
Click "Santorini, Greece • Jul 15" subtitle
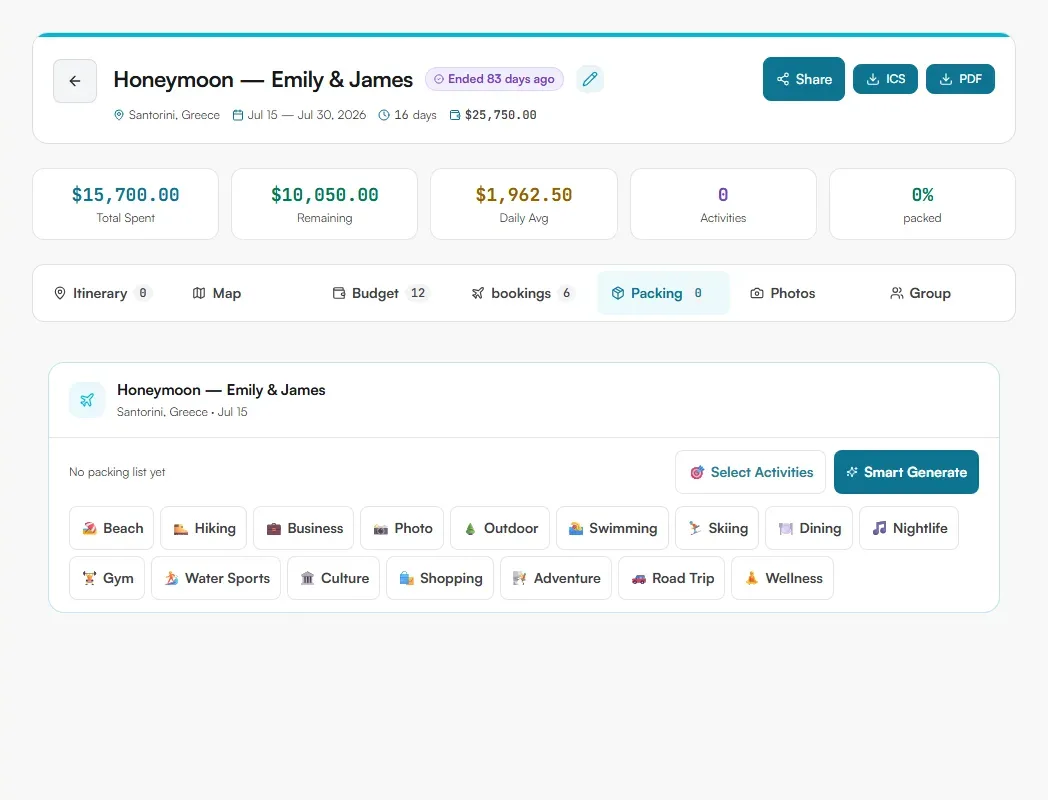182,412
